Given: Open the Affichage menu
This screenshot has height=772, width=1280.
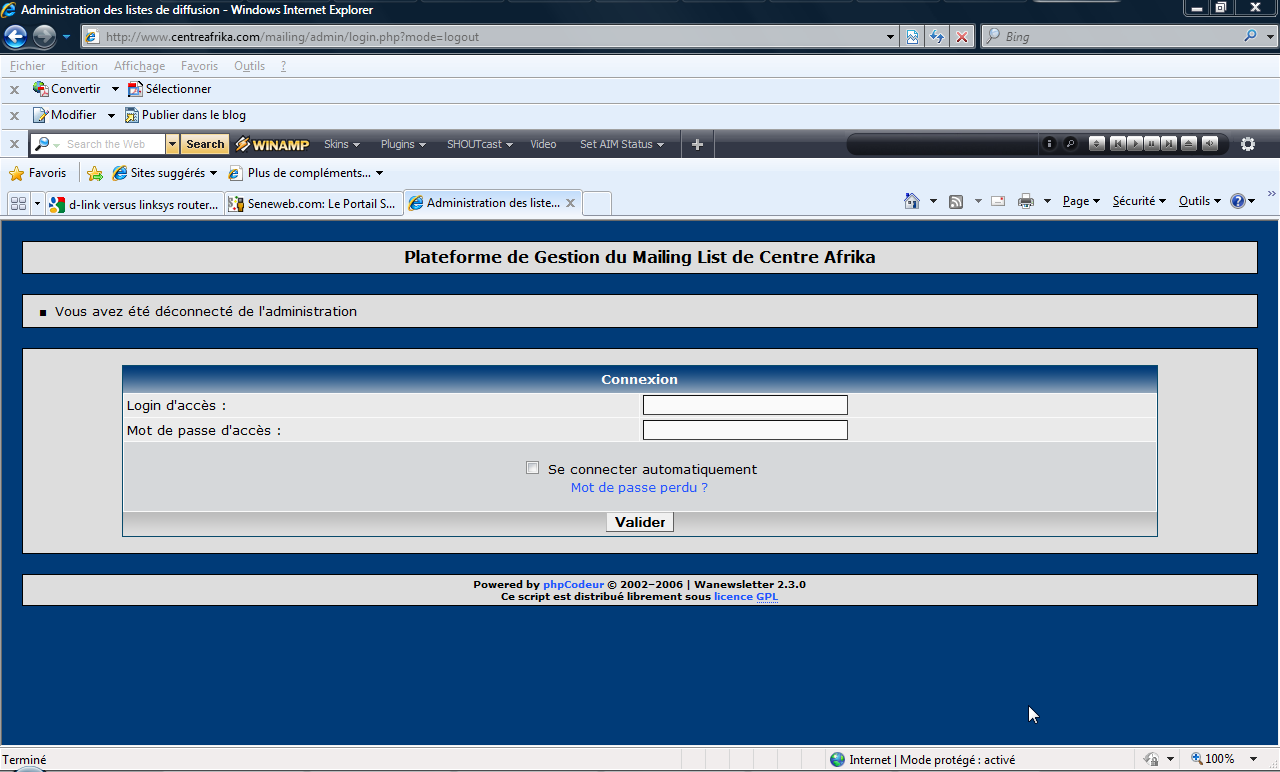Looking at the screenshot, I should pyautogui.click(x=139, y=66).
